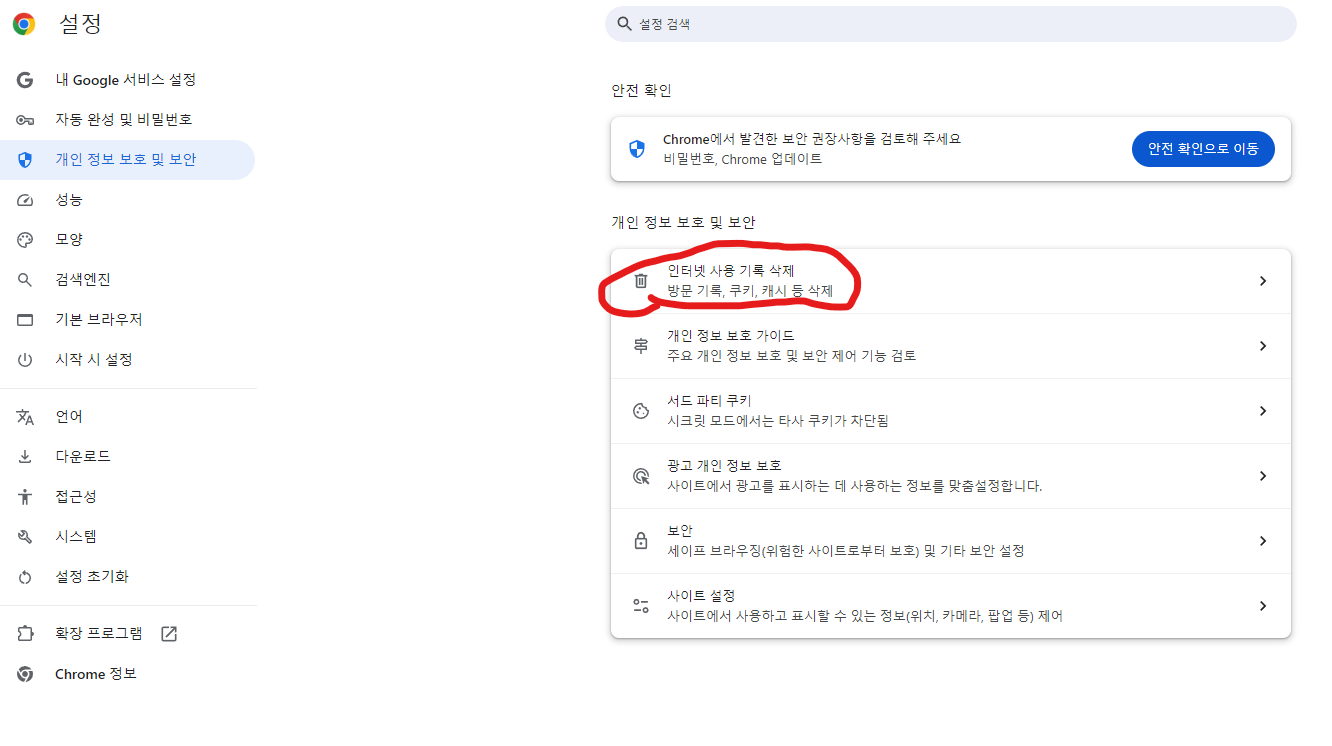Click the download arrow icon next to 다운로드
This screenshot has width=1332, height=746.
tap(25, 457)
